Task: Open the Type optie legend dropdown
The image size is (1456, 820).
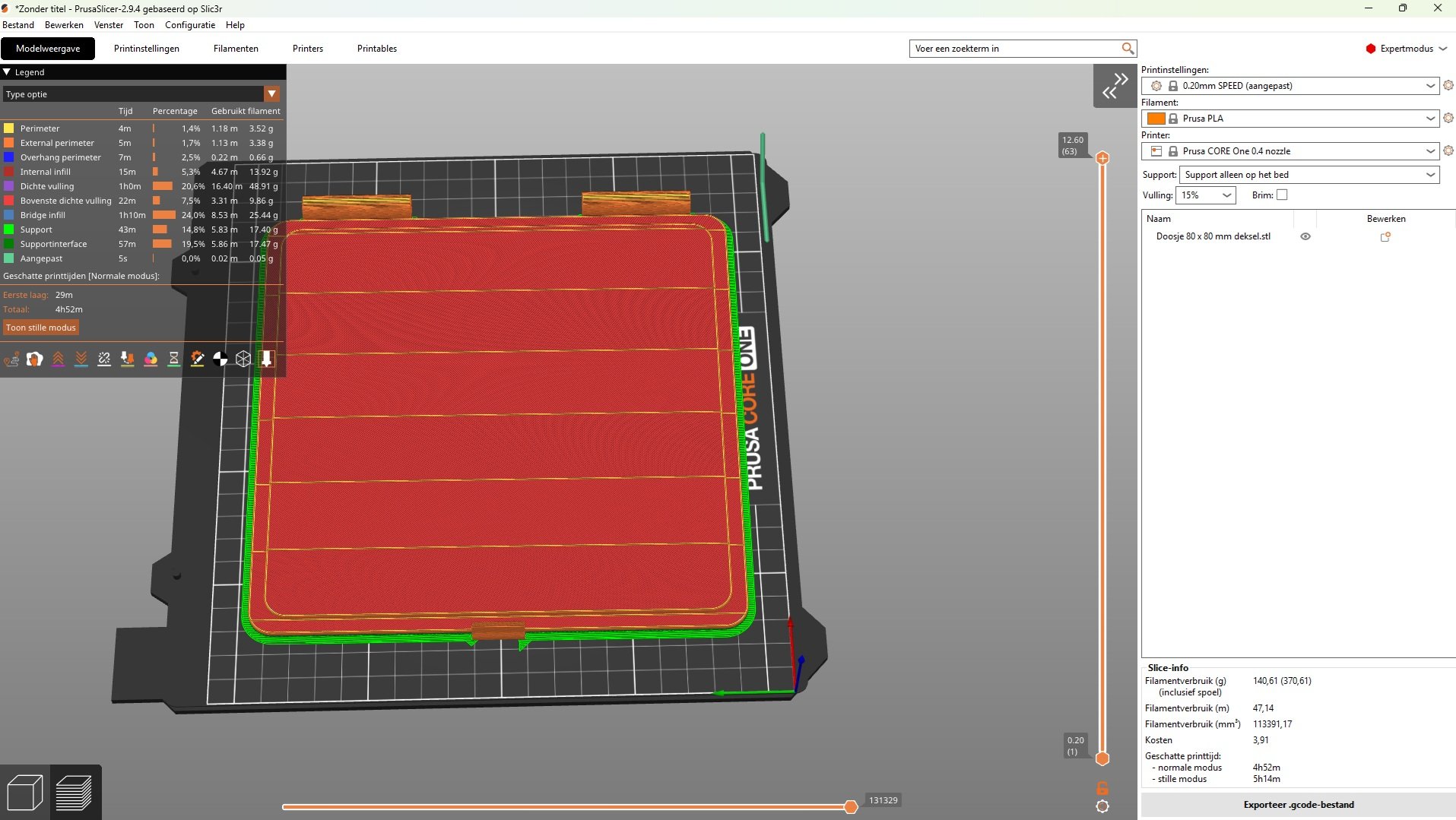Action: [271, 94]
